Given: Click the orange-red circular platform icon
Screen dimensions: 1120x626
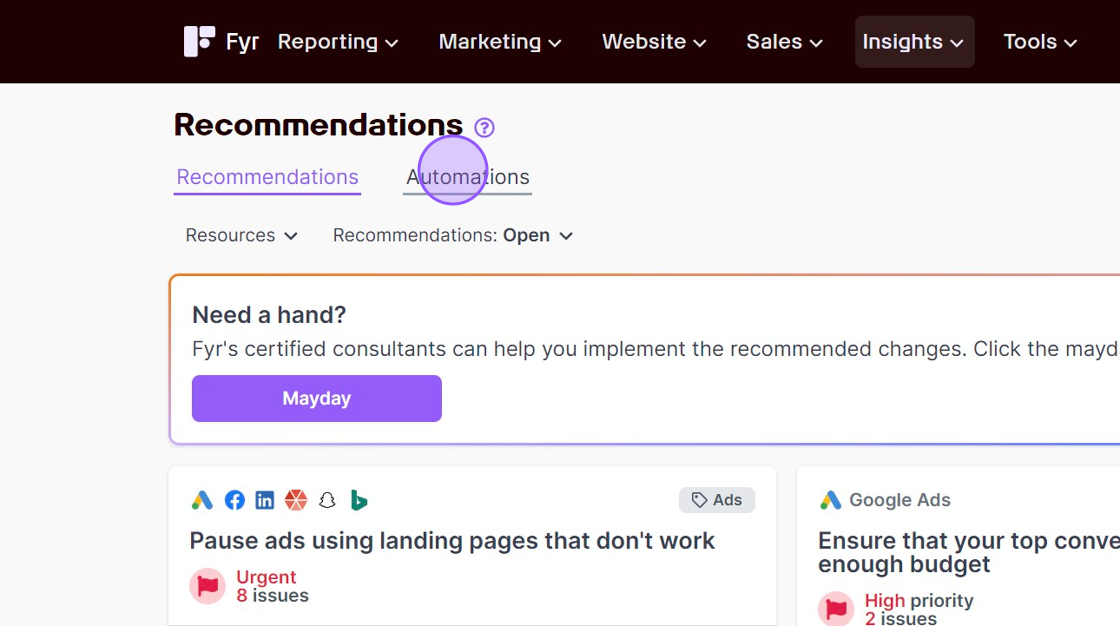Looking at the screenshot, I should [x=296, y=500].
